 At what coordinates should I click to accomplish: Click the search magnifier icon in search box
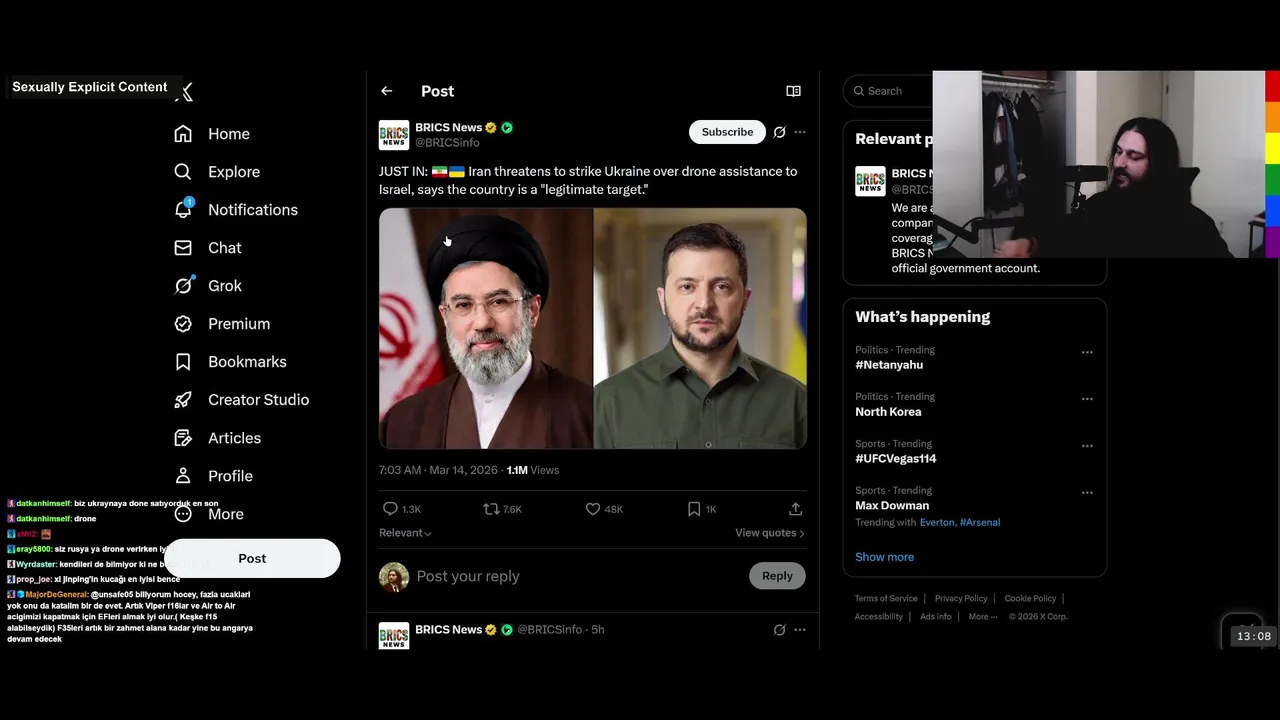point(859,91)
